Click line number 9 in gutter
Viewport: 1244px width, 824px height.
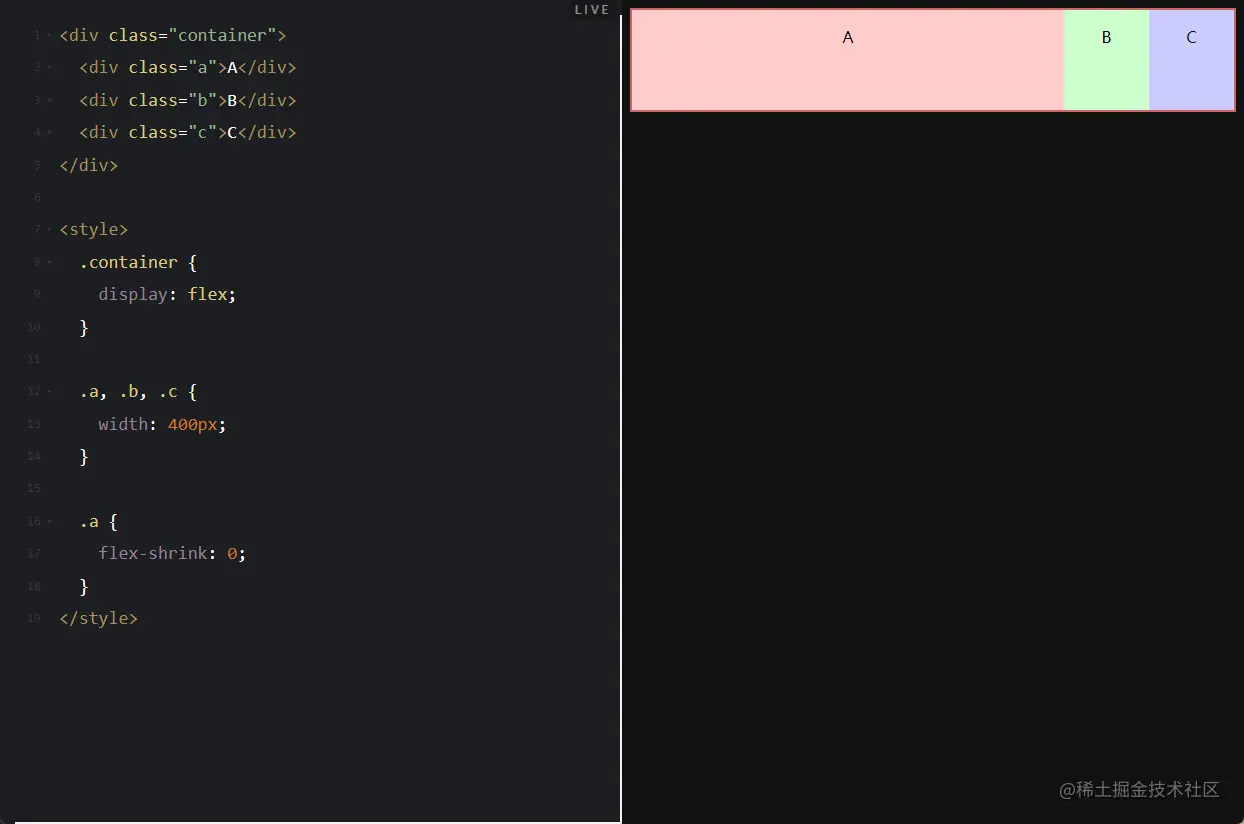coord(37,295)
